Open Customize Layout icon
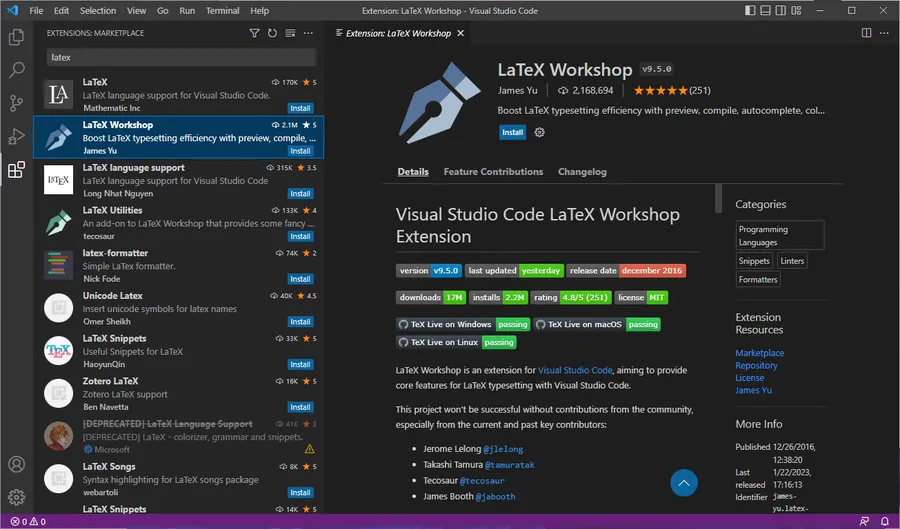This screenshot has width=900, height=529. point(796,10)
